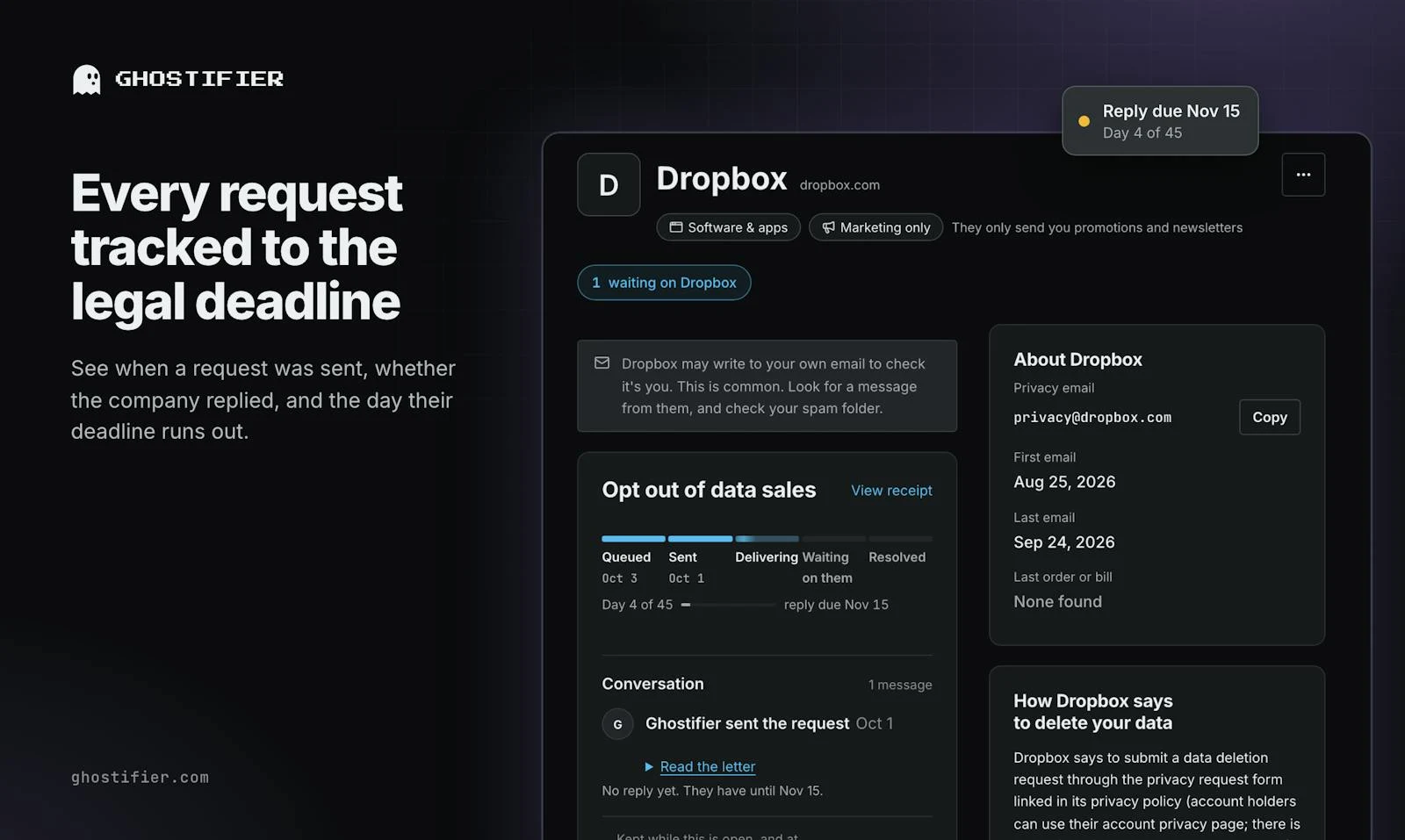Click the Ghostifier sent the request message row
This screenshot has width=1405, height=840.
(x=767, y=724)
